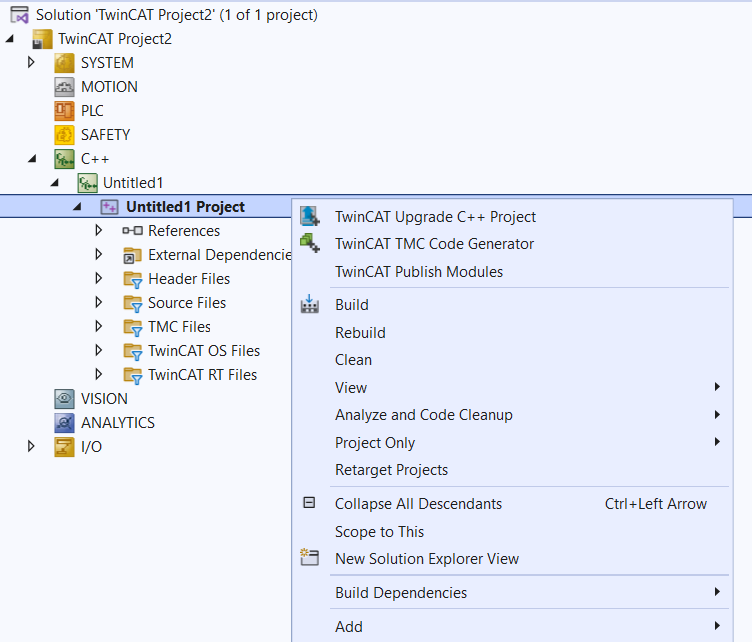Open Analyze and Code Cleanup submenu
Viewport: 752px width, 642px height.
(x=512, y=415)
